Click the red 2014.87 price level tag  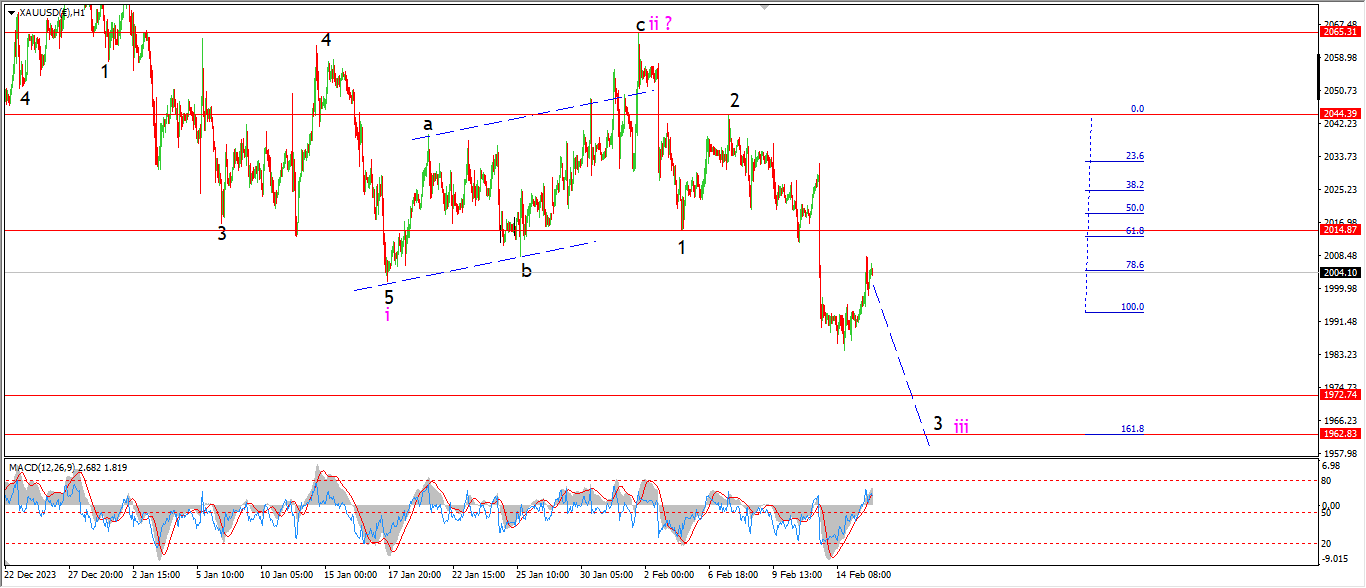click(1341, 230)
